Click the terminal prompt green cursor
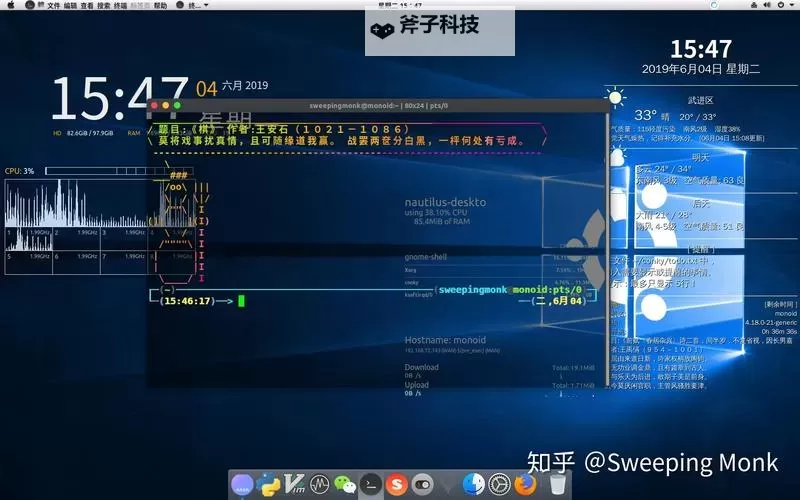The image size is (800, 500). point(241,301)
